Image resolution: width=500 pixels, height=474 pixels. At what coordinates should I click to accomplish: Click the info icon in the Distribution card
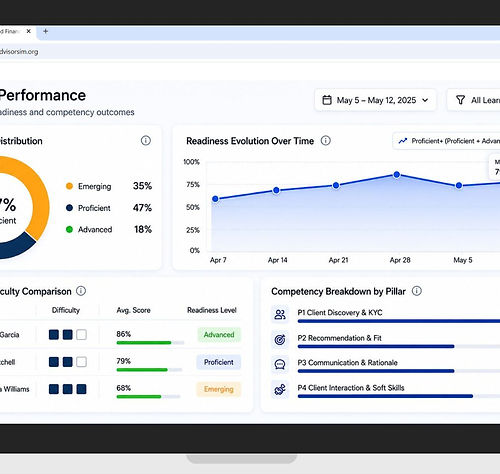[x=146, y=141]
